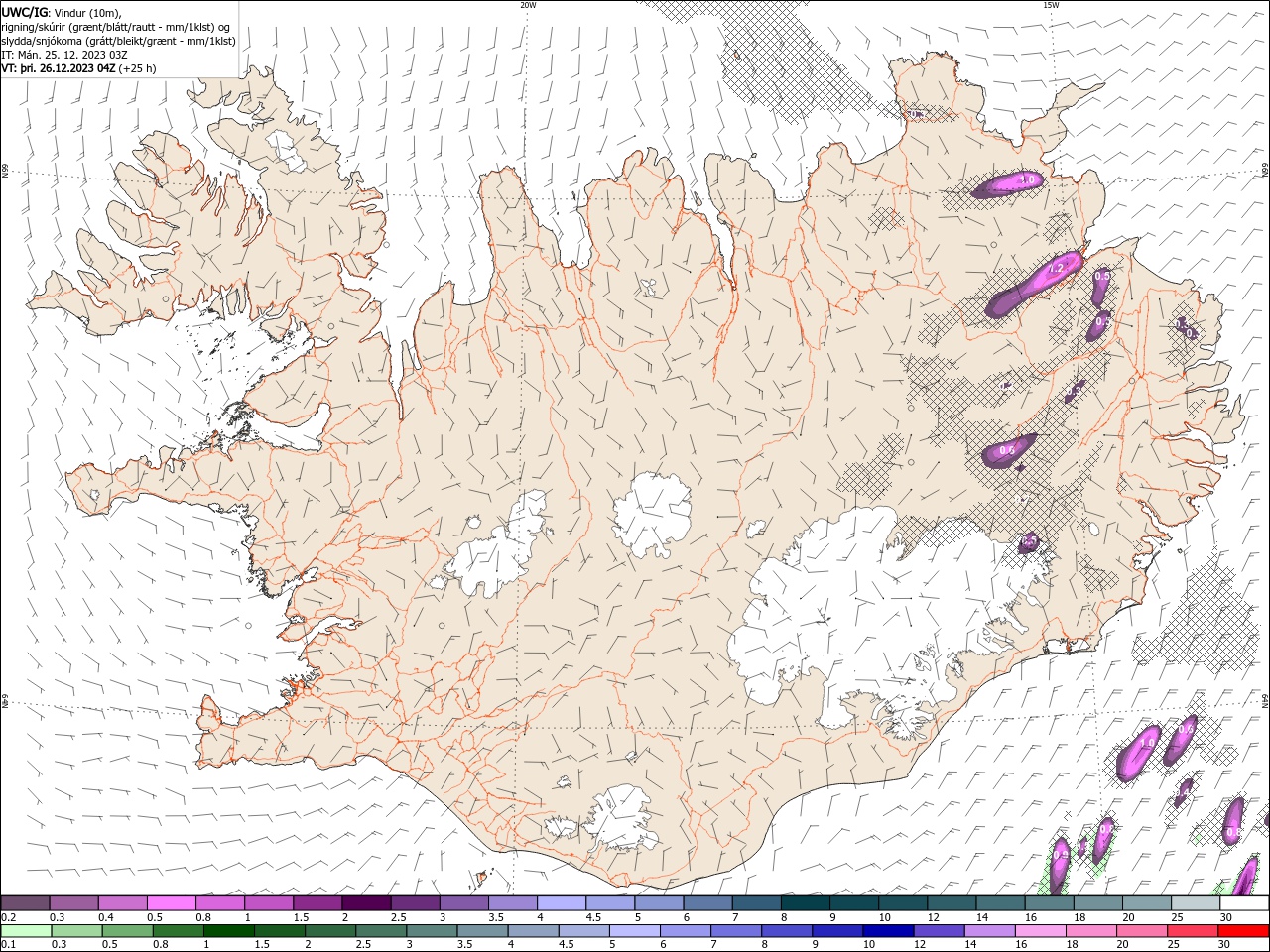Pick lower legend swatch starting at 14
The width and height of the screenshot is (1270, 952).
990,931
